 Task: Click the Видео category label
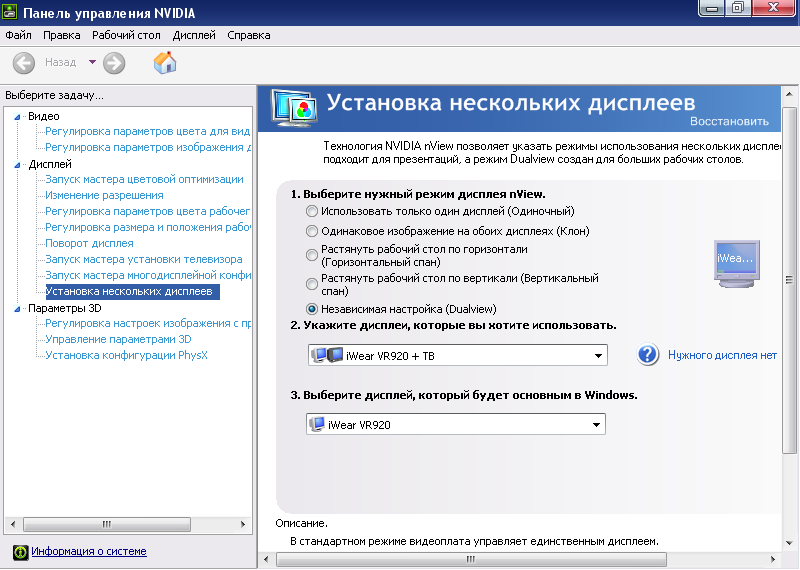point(44,116)
